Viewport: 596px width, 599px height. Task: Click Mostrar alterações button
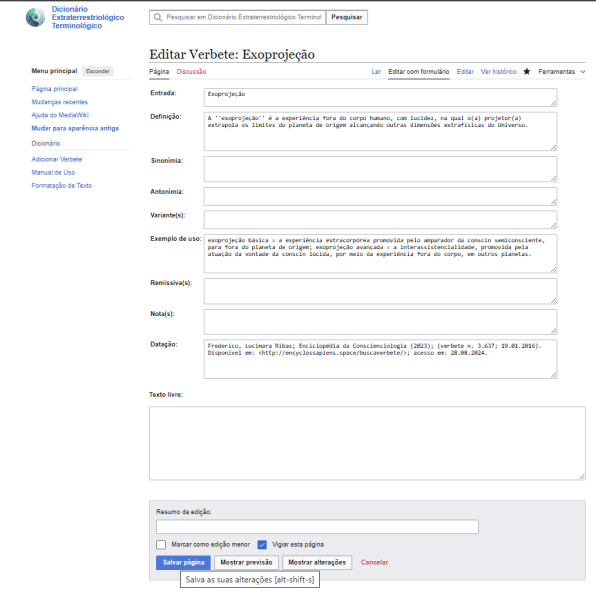(x=317, y=562)
